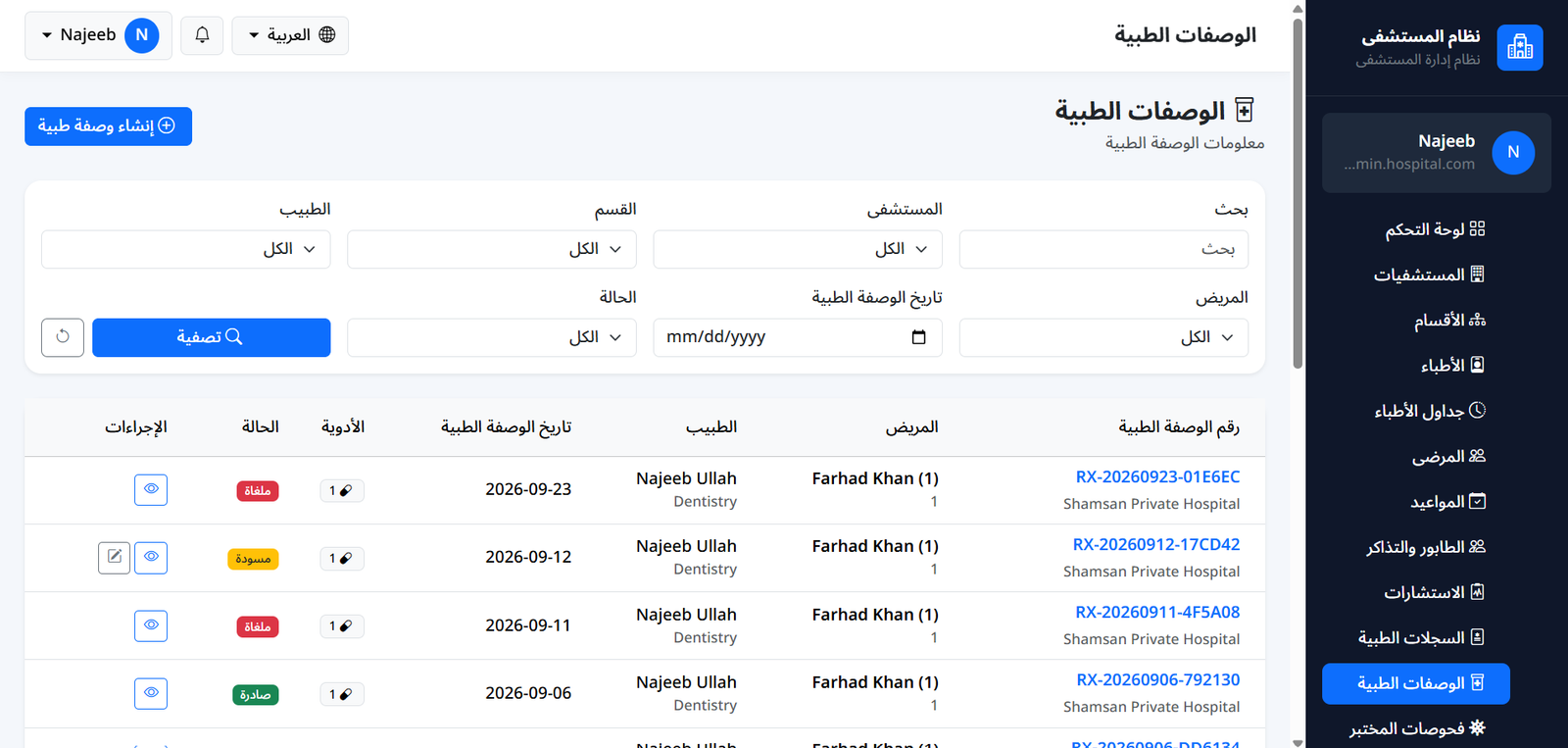Go to المرضى in sidebar
Viewport: 1568px width, 748px height.
tap(1448, 456)
